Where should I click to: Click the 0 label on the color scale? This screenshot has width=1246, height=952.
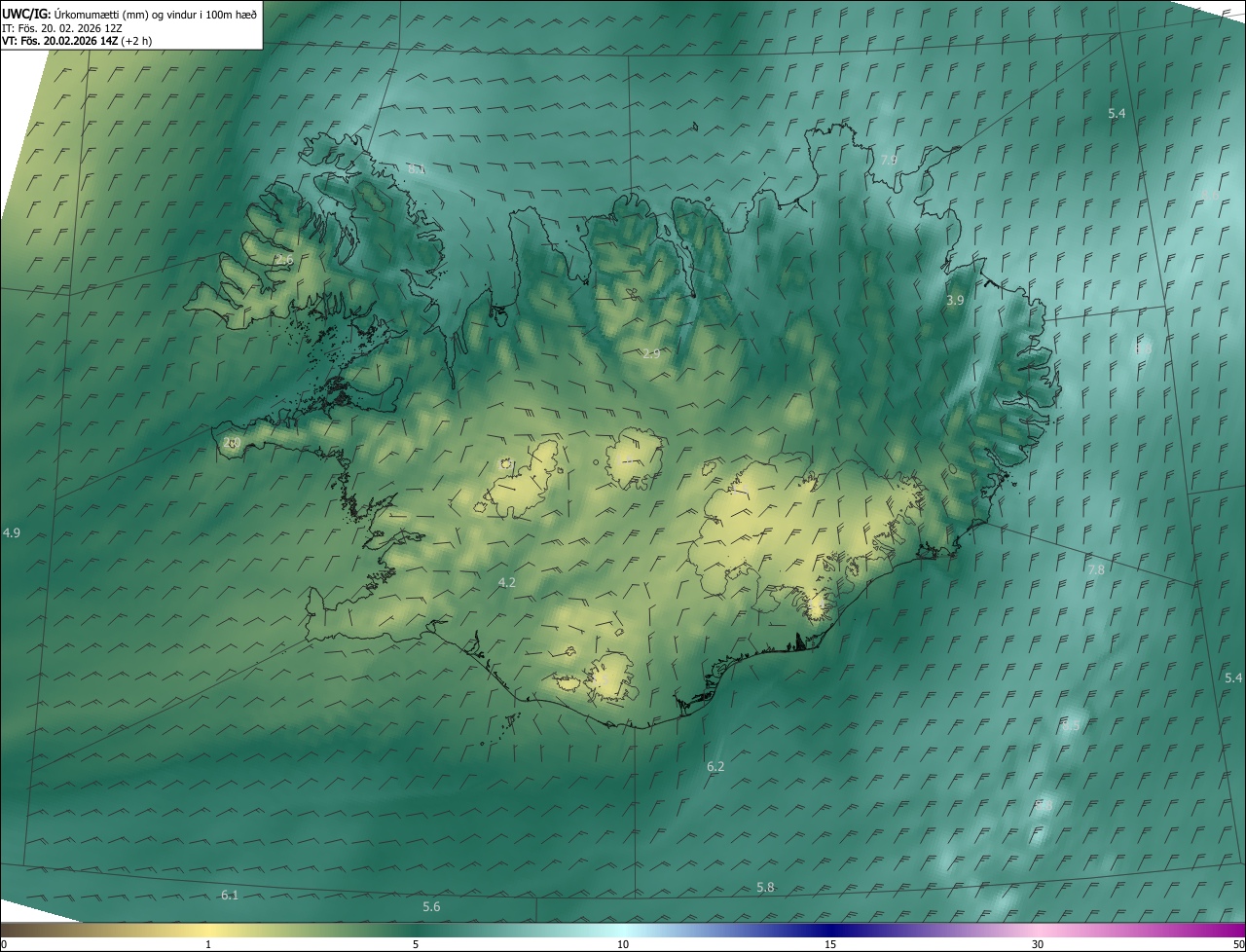[4, 944]
